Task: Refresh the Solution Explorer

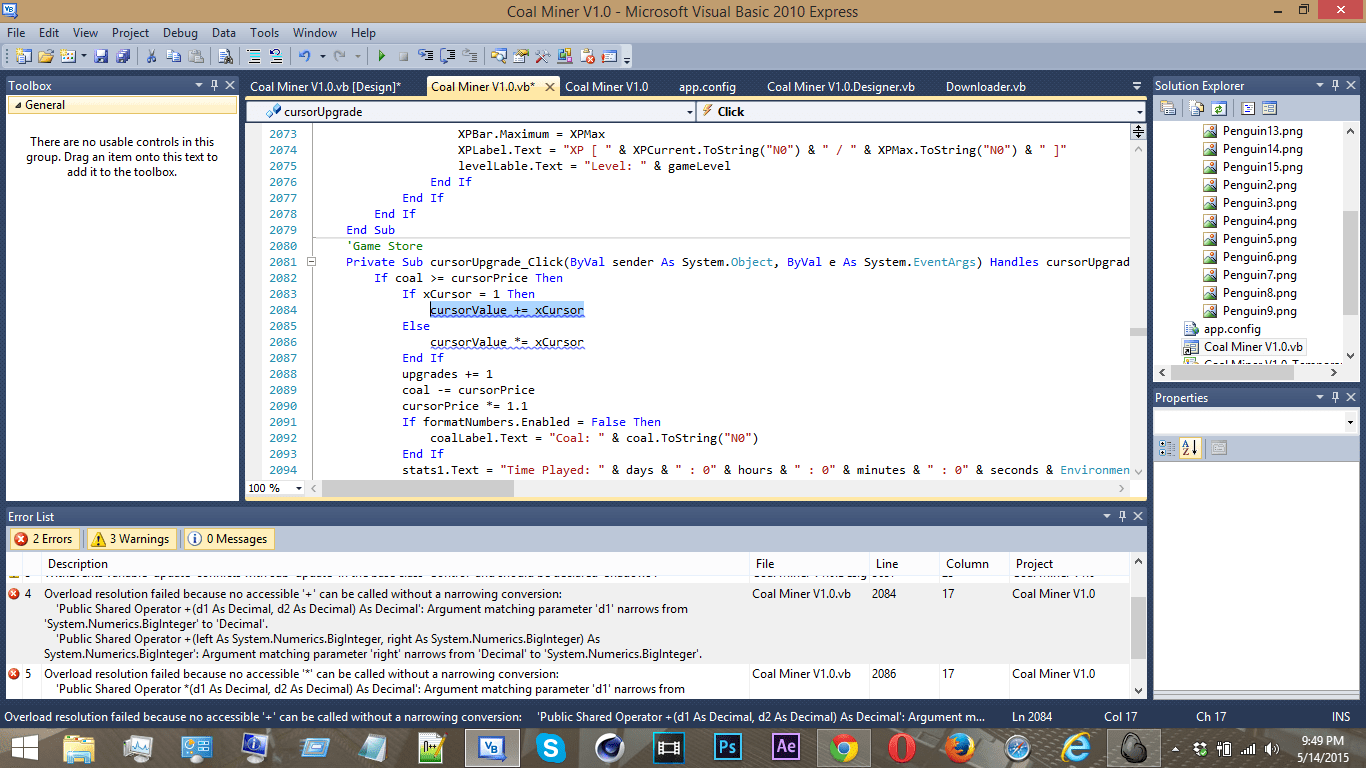Action: (x=1219, y=108)
